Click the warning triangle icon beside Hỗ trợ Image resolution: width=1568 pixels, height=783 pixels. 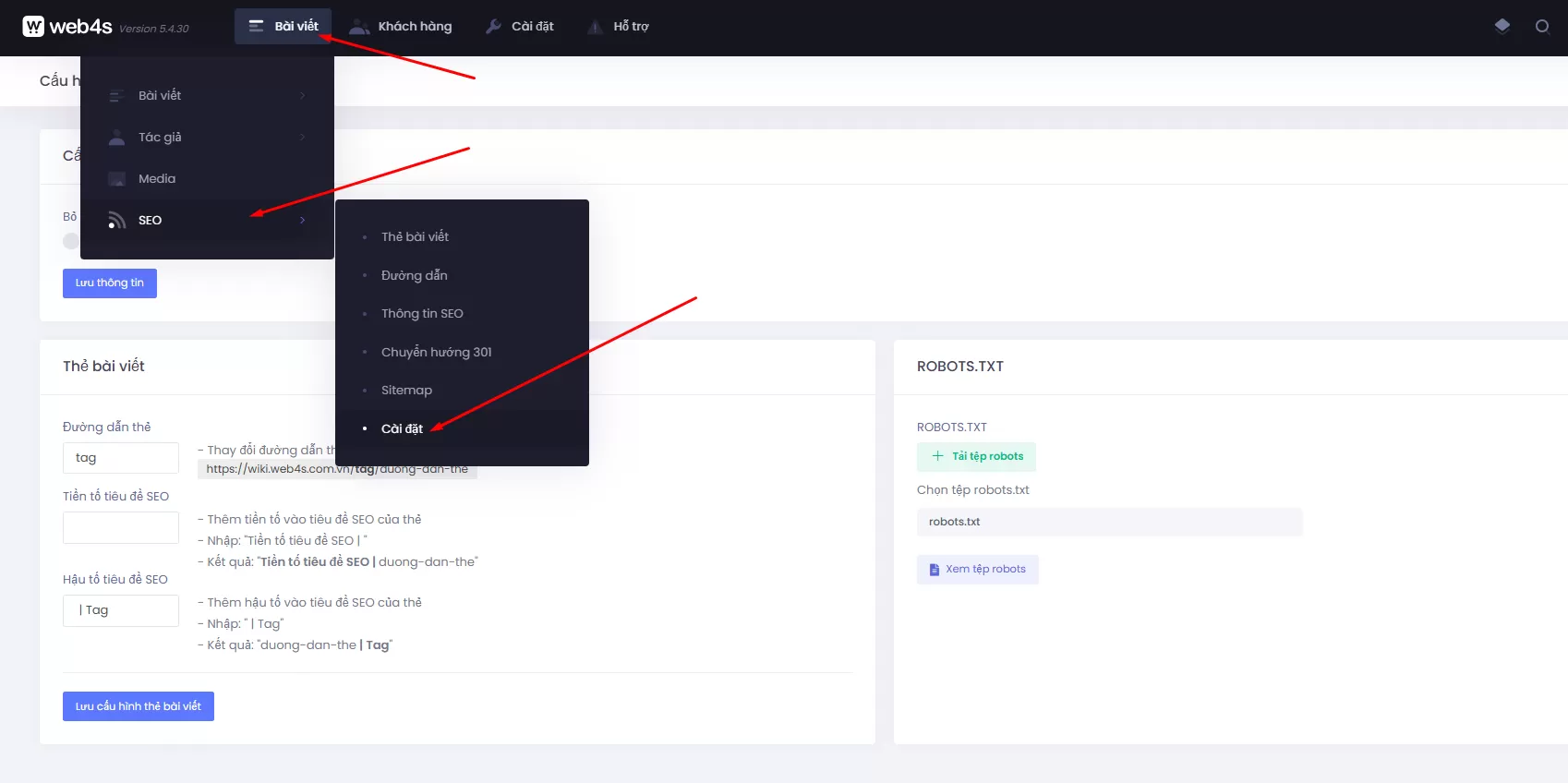coord(596,27)
